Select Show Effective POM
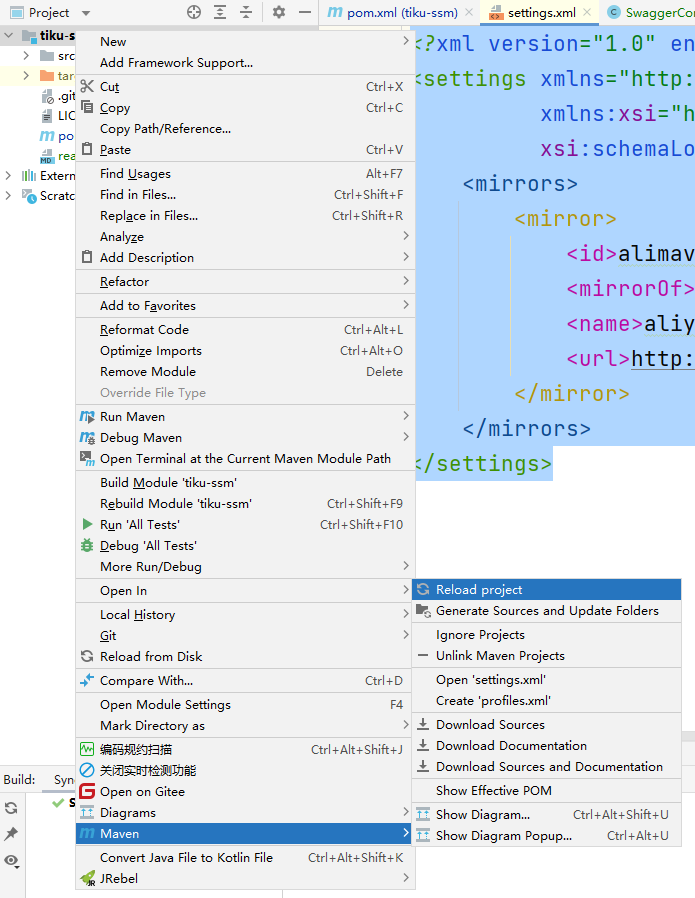This screenshot has height=898, width=695. [546, 790]
